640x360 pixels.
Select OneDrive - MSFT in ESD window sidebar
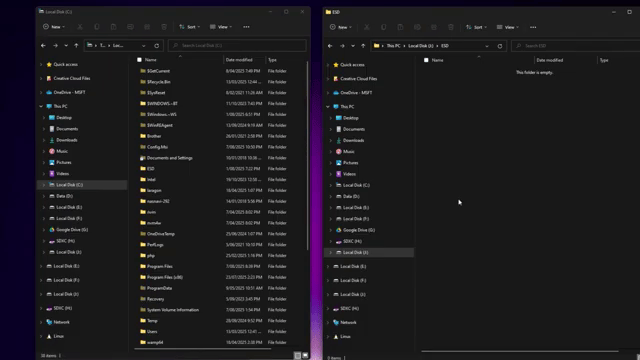tap(356, 93)
